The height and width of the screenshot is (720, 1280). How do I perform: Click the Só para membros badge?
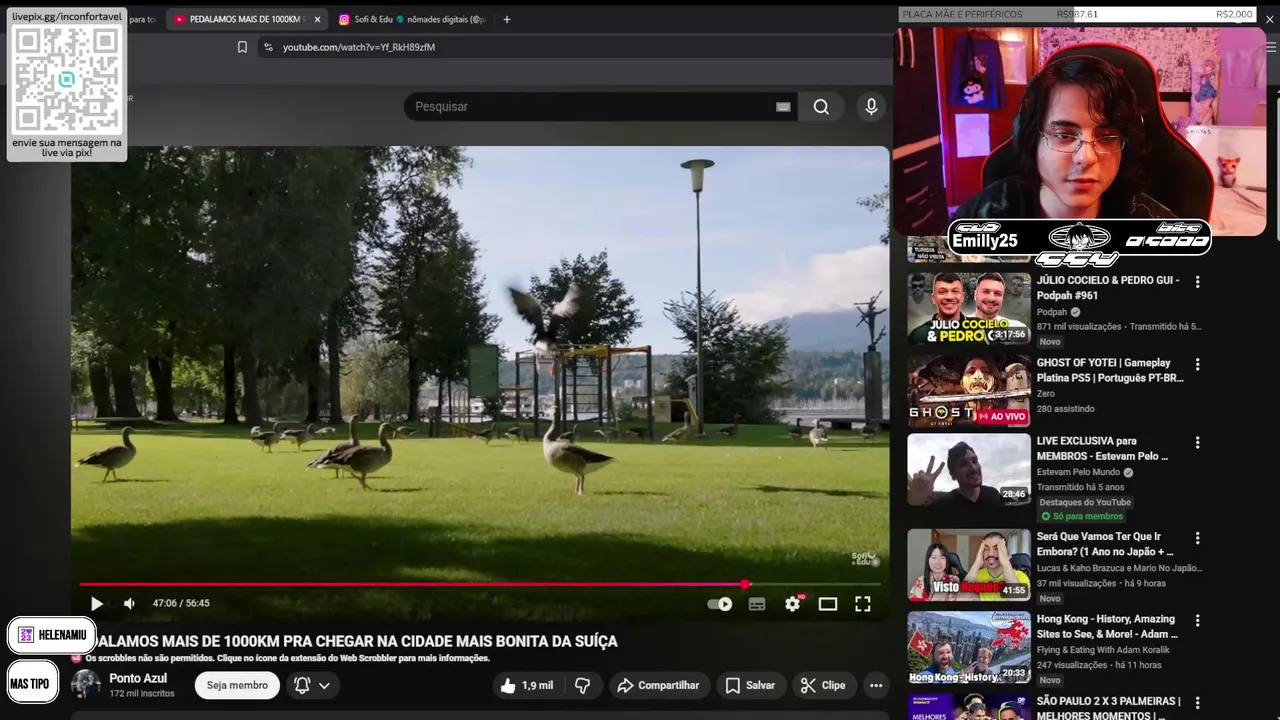(1081, 516)
